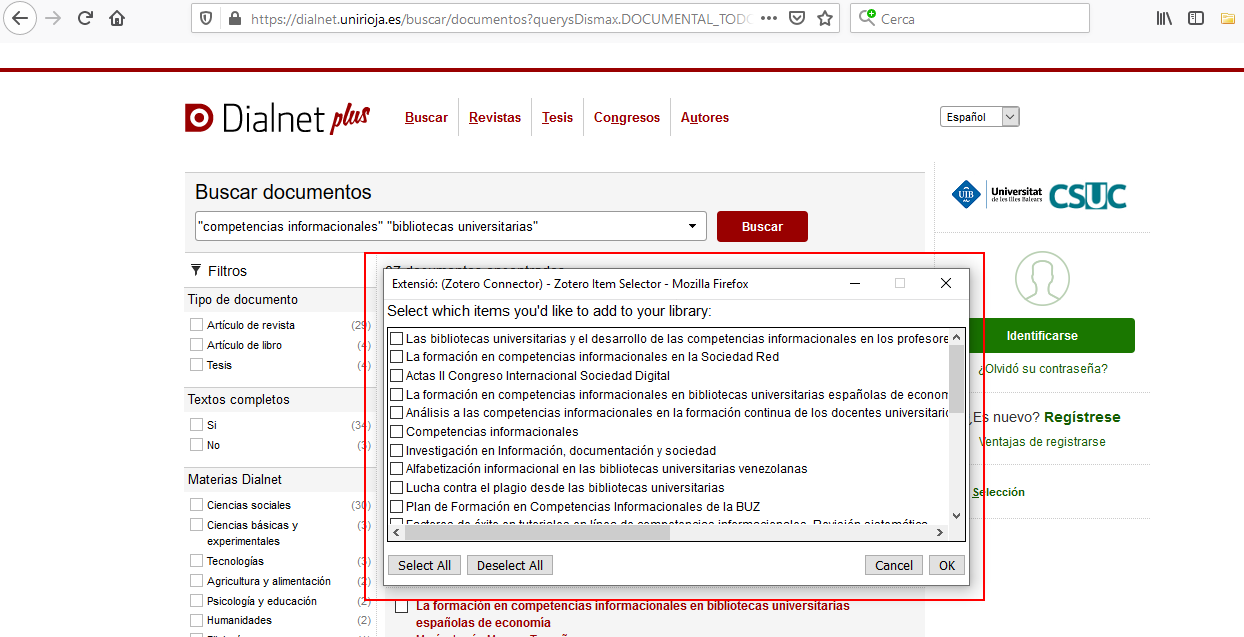This screenshot has width=1244, height=637.
Task: Select checkbox beside bottom search result title
Action: point(401,606)
